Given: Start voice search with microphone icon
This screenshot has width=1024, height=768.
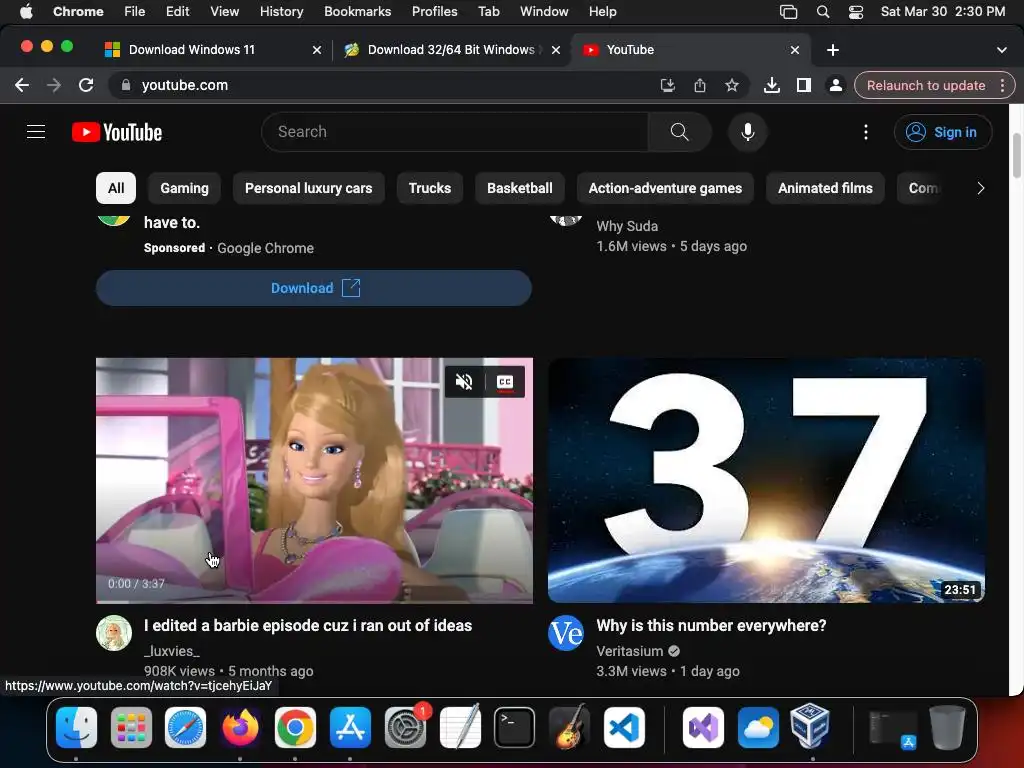Looking at the screenshot, I should click(x=748, y=132).
